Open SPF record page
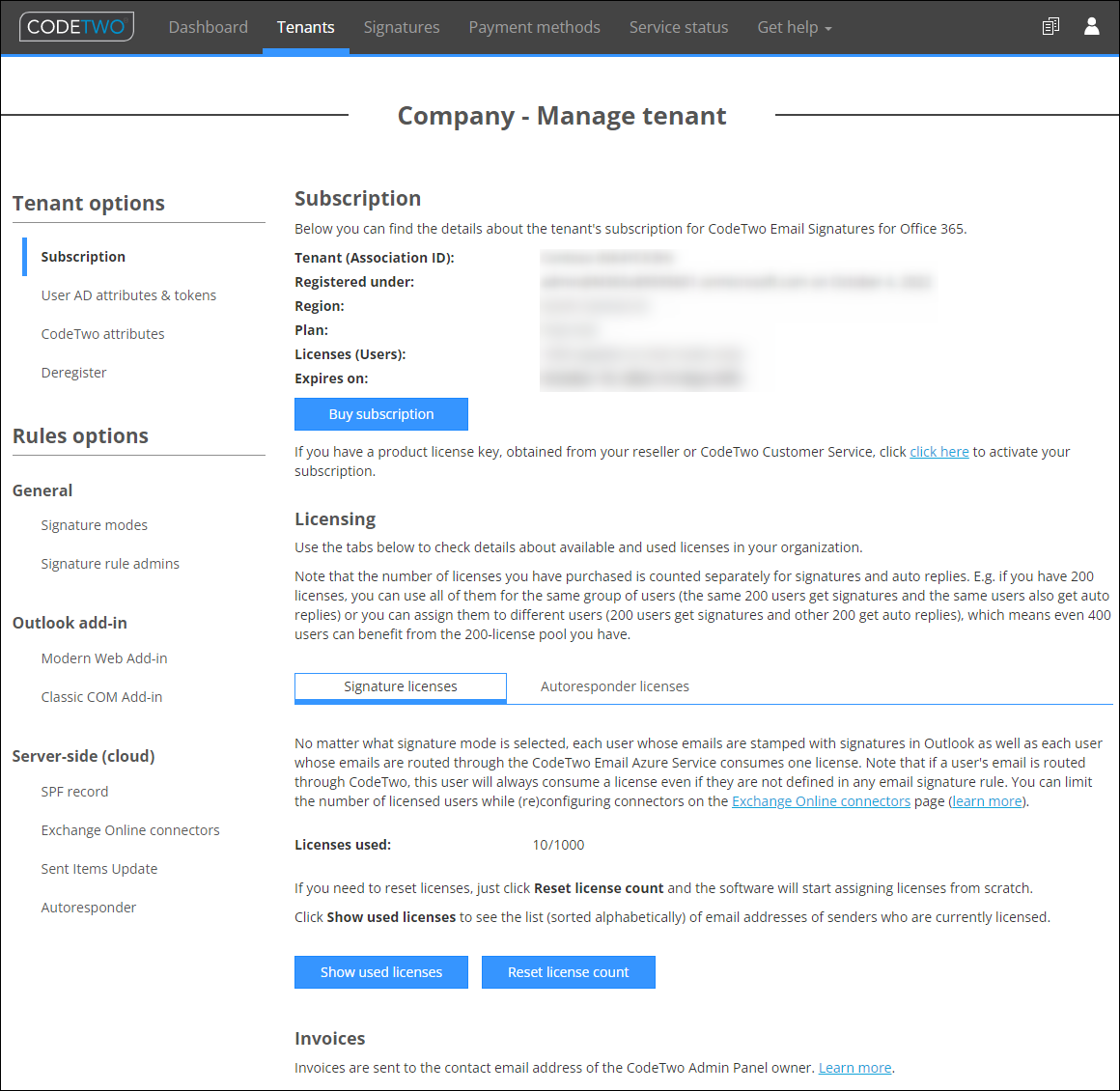Viewport: 1120px width, 1091px height. pos(74,792)
